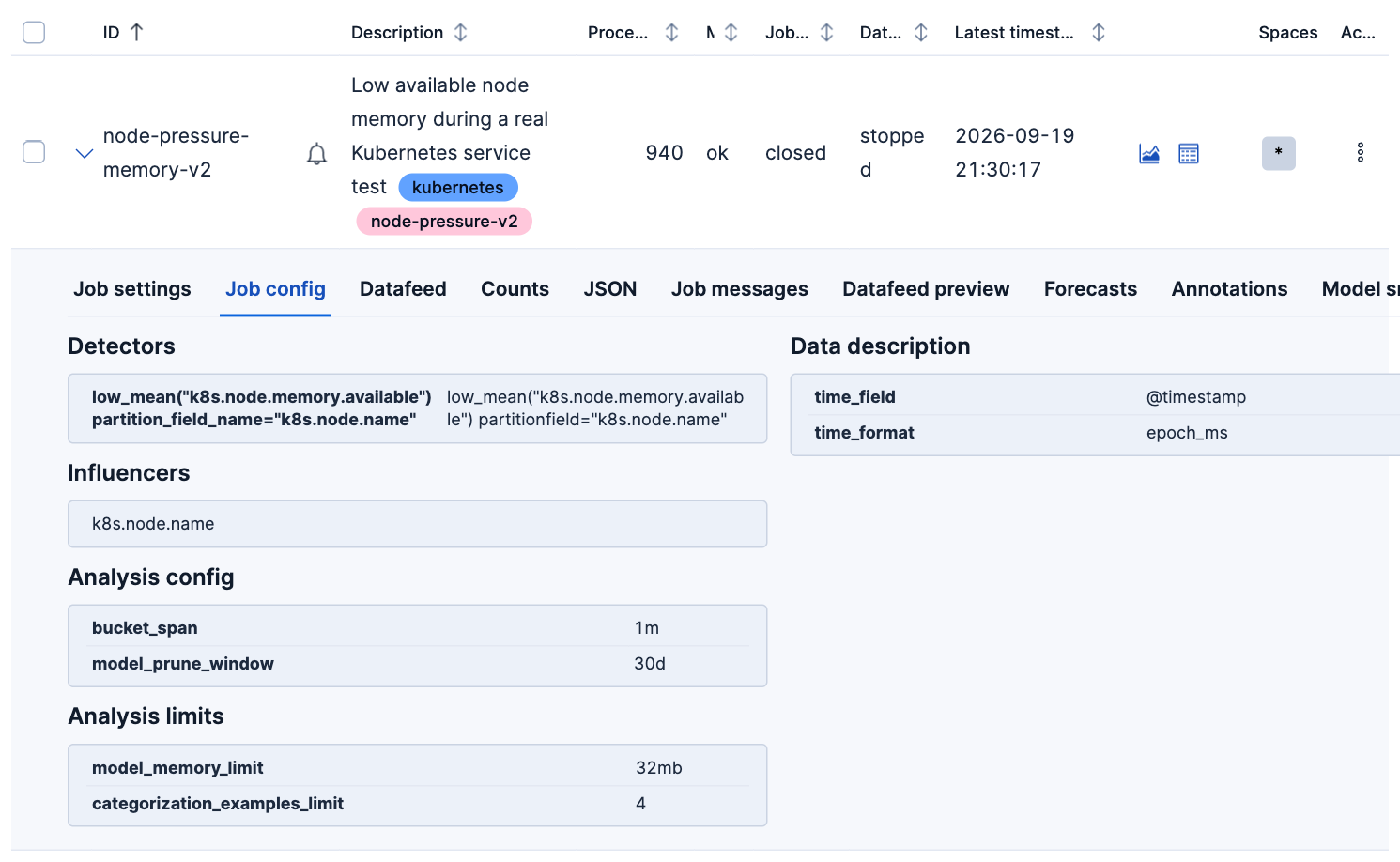1400x862 pixels.
Task: Select the node-pressure-memory-v2 row checkbox
Action: pos(34,152)
